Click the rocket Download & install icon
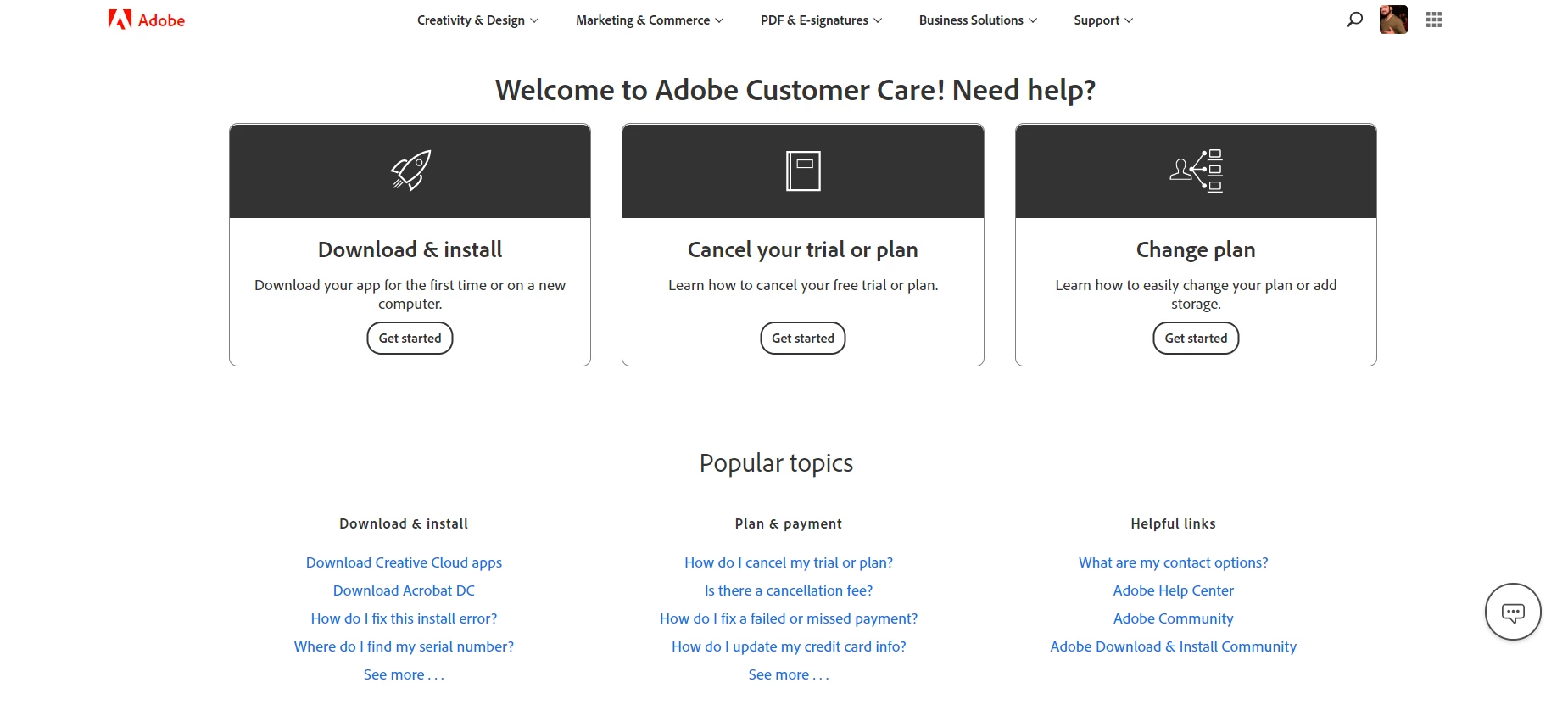Viewport: 1568px width, 705px height. [410, 171]
